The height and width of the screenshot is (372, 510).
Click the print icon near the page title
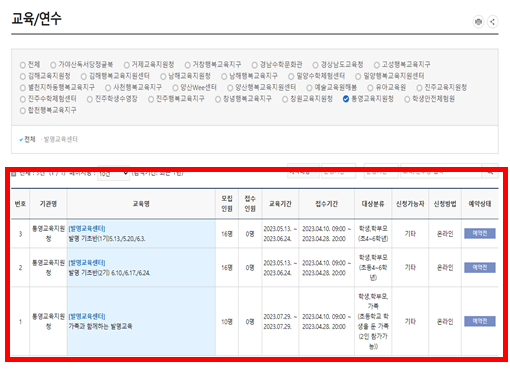pyautogui.click(x=478, y=22)
